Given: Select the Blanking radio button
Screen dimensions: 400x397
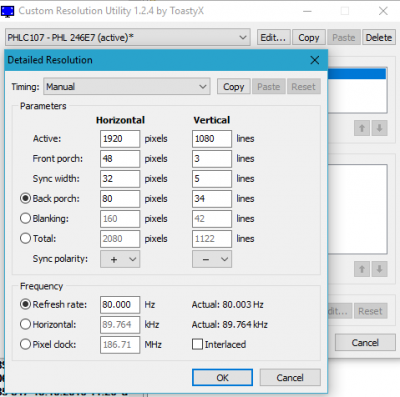Looking at the screenshot, I should (25, 218).
